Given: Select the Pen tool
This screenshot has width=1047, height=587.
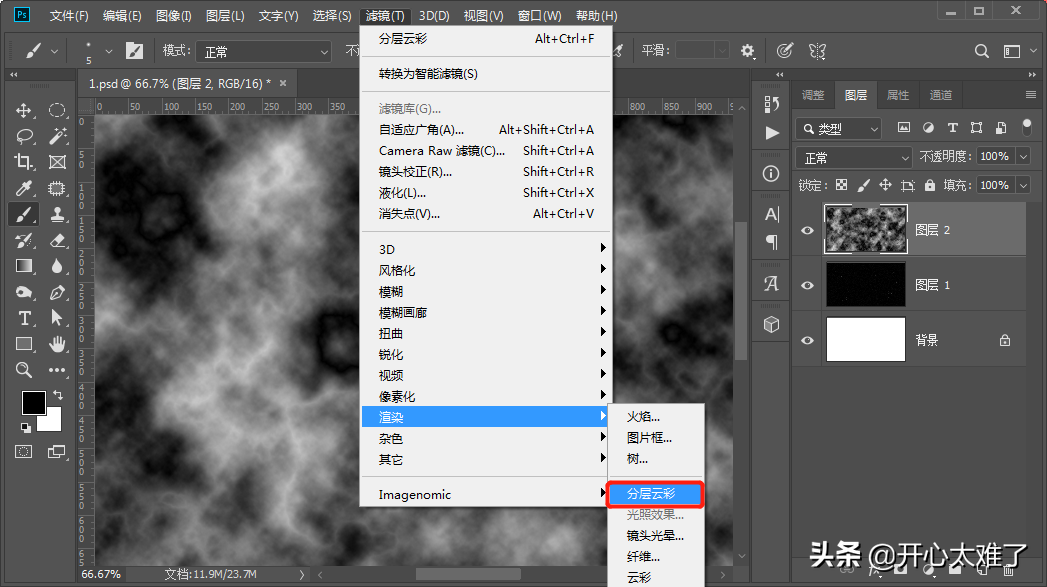Looking at the screenshot, I should tap(57, 292).
